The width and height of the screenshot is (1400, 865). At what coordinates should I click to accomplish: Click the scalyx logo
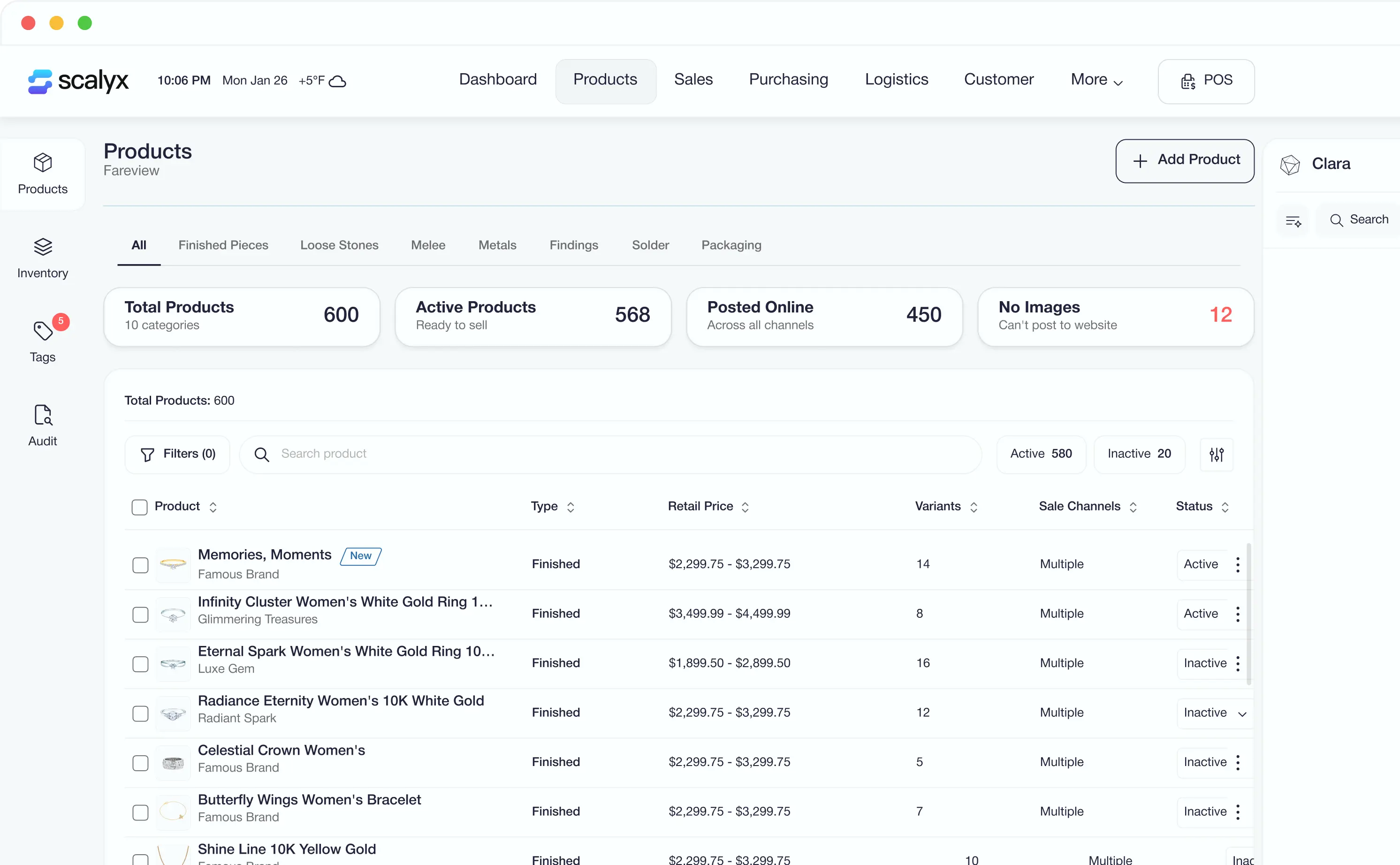[78, 81]
